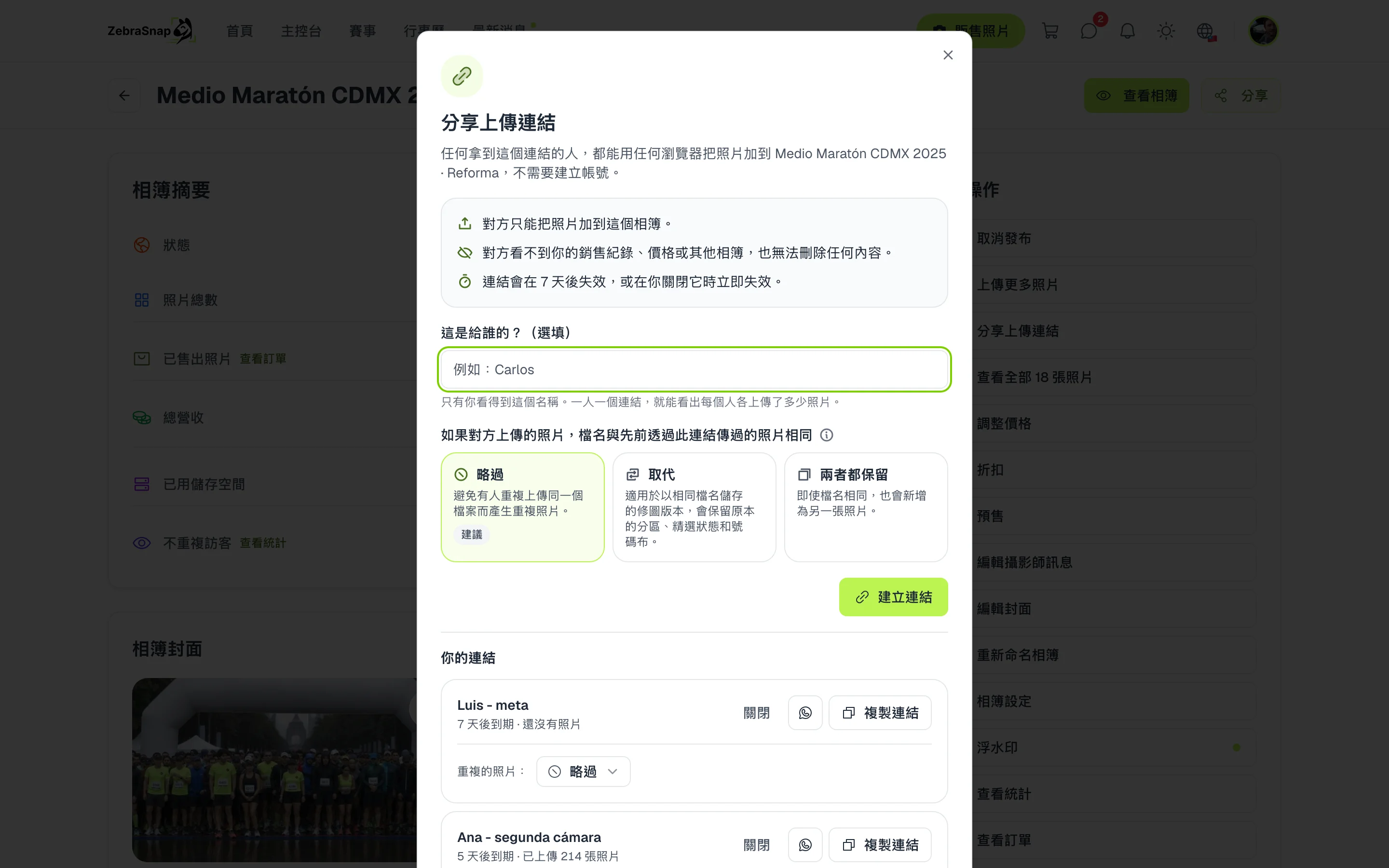Close the Luis - meta link with 關閉
The image size is (1389, 868).
point(757,712)
